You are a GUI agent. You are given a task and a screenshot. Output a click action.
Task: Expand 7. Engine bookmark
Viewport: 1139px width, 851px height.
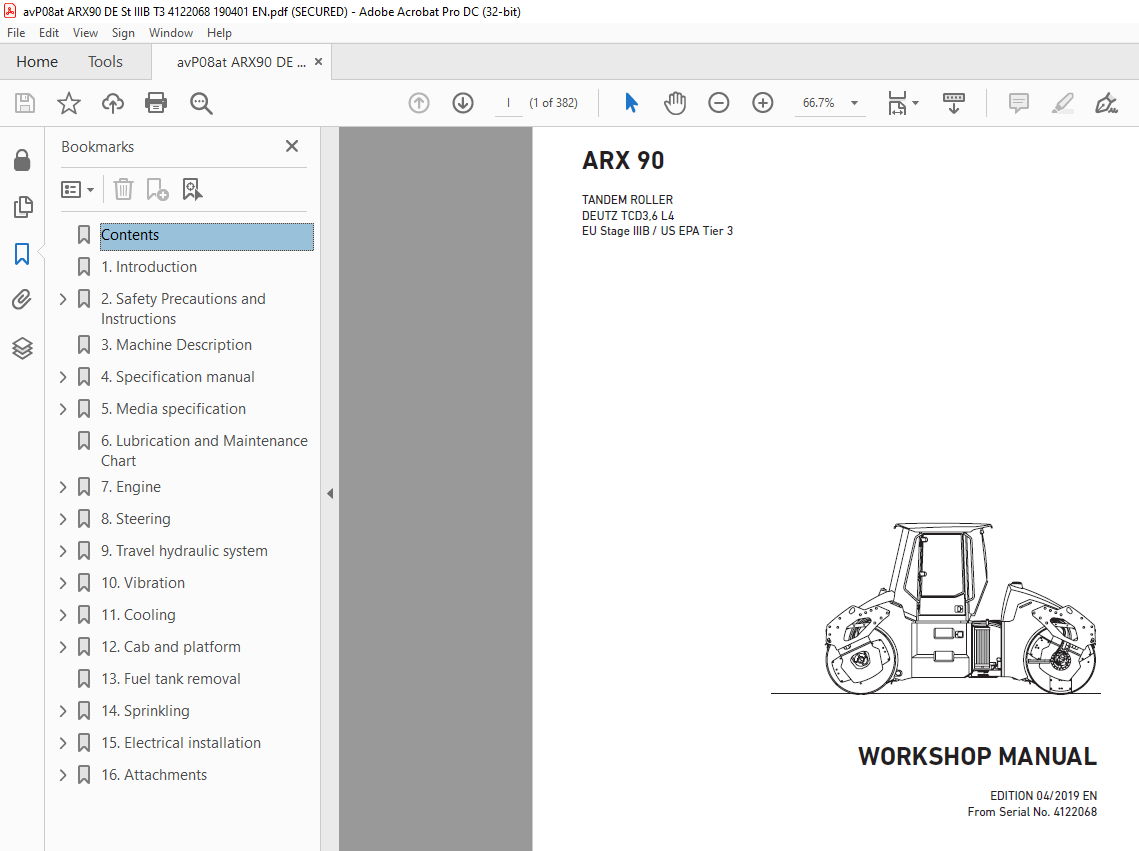pyautogui.click(x=63, y=487)
